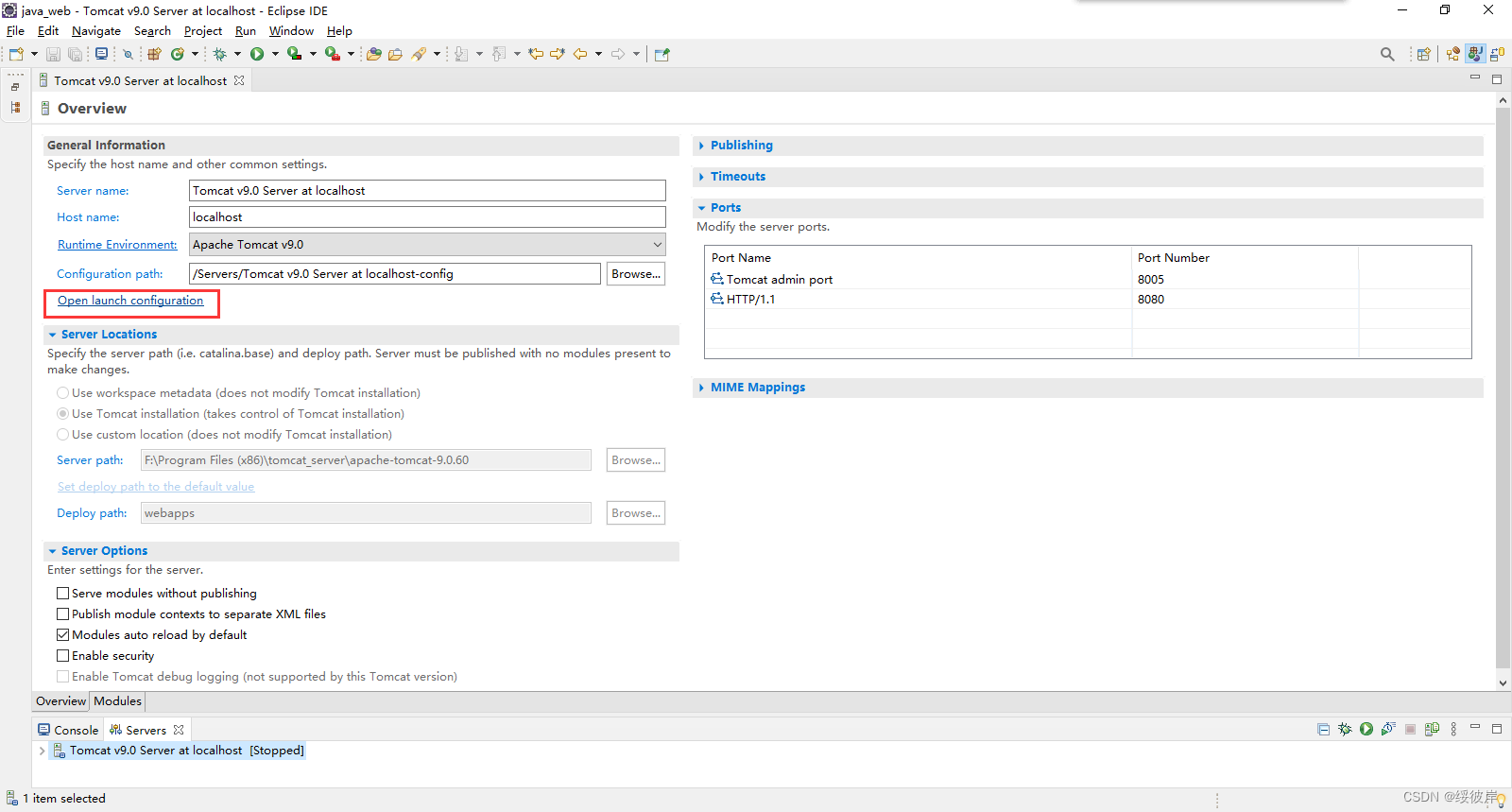Click the Next Annotation toolbar icon
1512x812 pixels.
click(x=461, y=54)
